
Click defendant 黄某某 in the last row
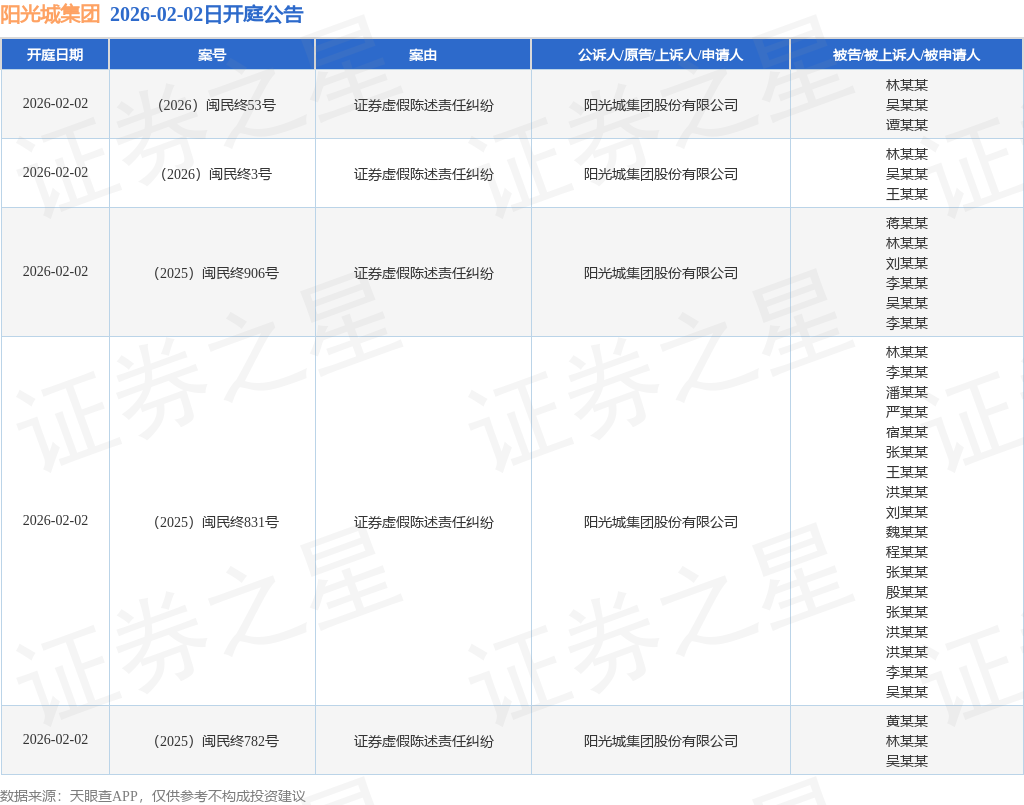pyautogui.click(x=906, y=721)
